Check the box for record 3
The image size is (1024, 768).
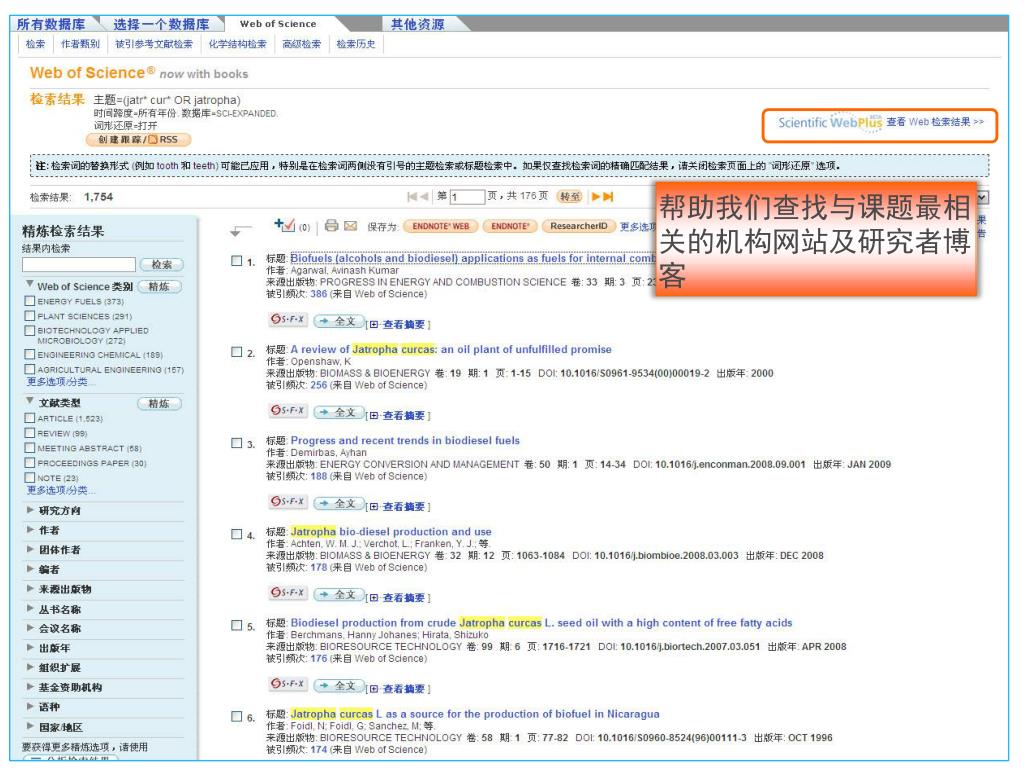pos(237,443)
